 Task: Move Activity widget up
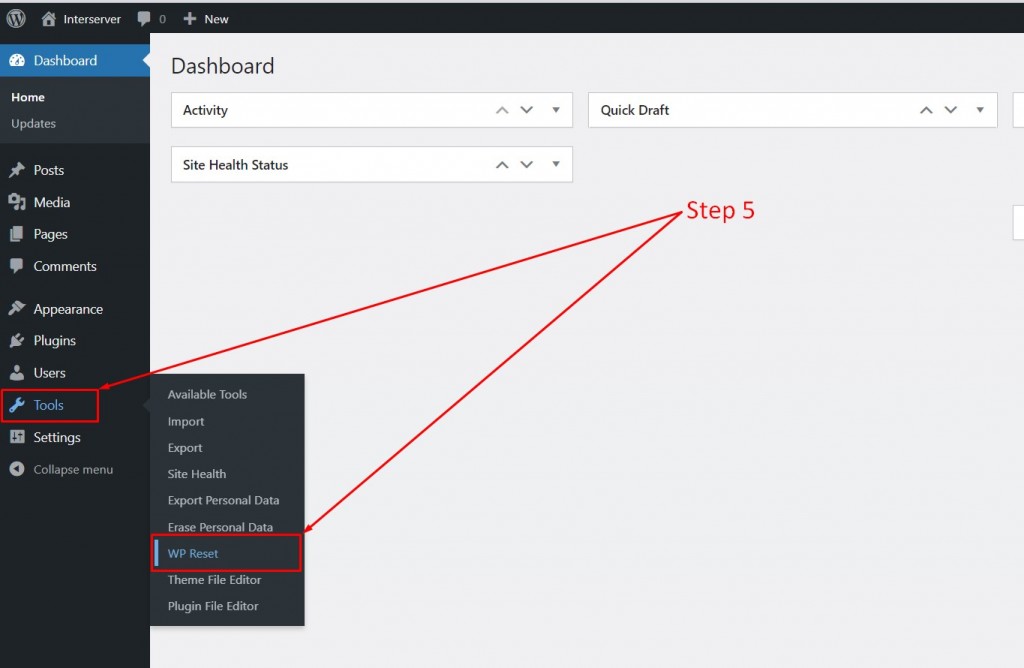tap(502, 110)
